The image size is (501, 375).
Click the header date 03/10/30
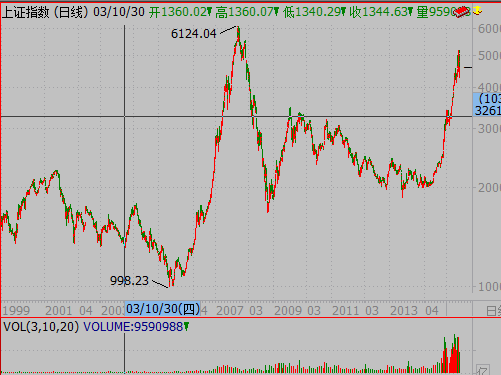point(119,12)
